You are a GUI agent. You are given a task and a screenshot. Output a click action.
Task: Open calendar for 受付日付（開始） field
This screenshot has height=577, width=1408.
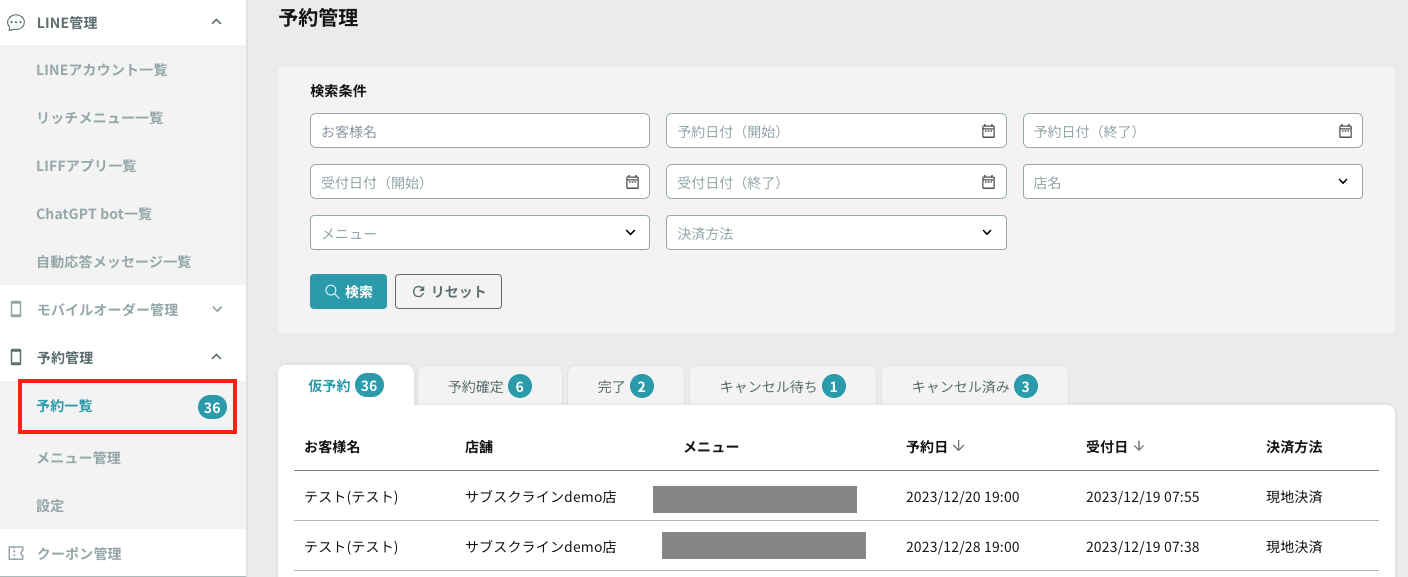coord(632,182)
